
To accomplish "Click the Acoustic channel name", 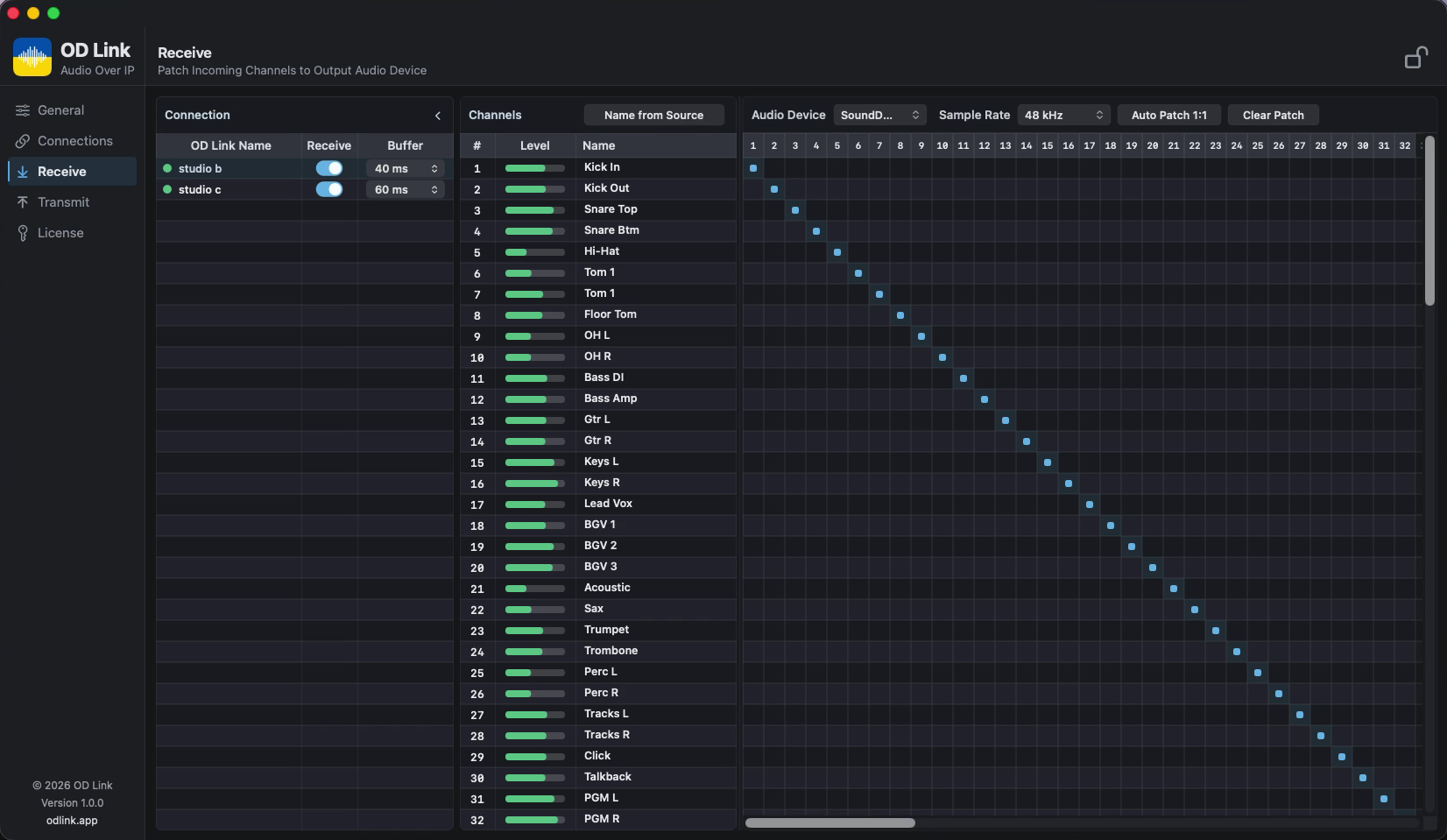I will [607, 588].
